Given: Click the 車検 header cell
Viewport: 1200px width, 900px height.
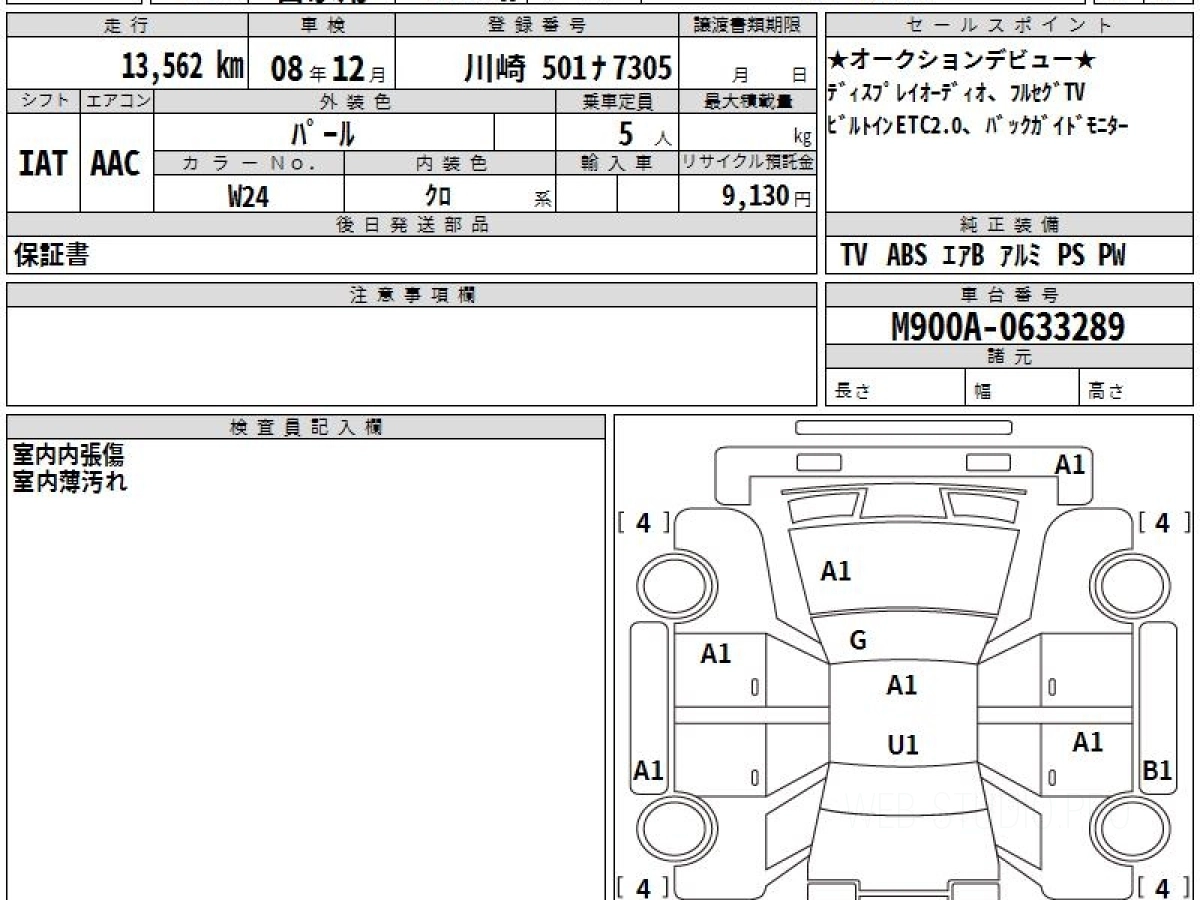Looking at the screenshot, I should pos(321,26).
